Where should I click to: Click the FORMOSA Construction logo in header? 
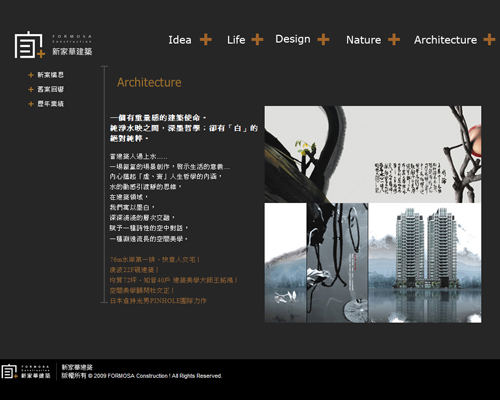click(x=53, y=45)
